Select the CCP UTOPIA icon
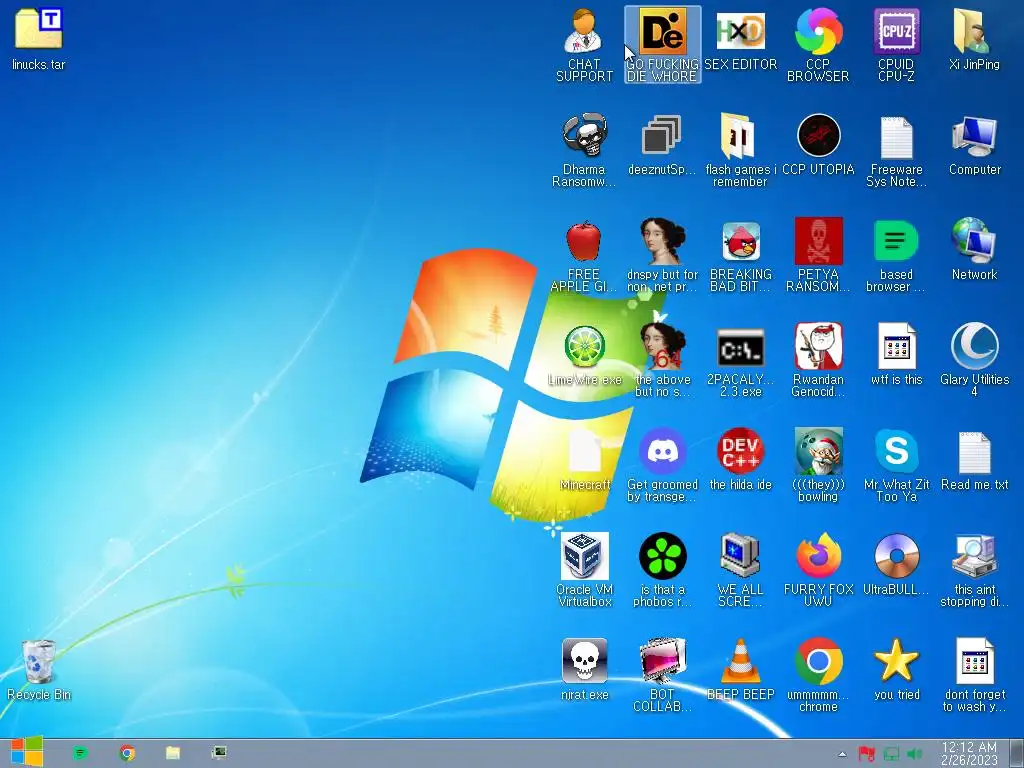 [818, 136]
